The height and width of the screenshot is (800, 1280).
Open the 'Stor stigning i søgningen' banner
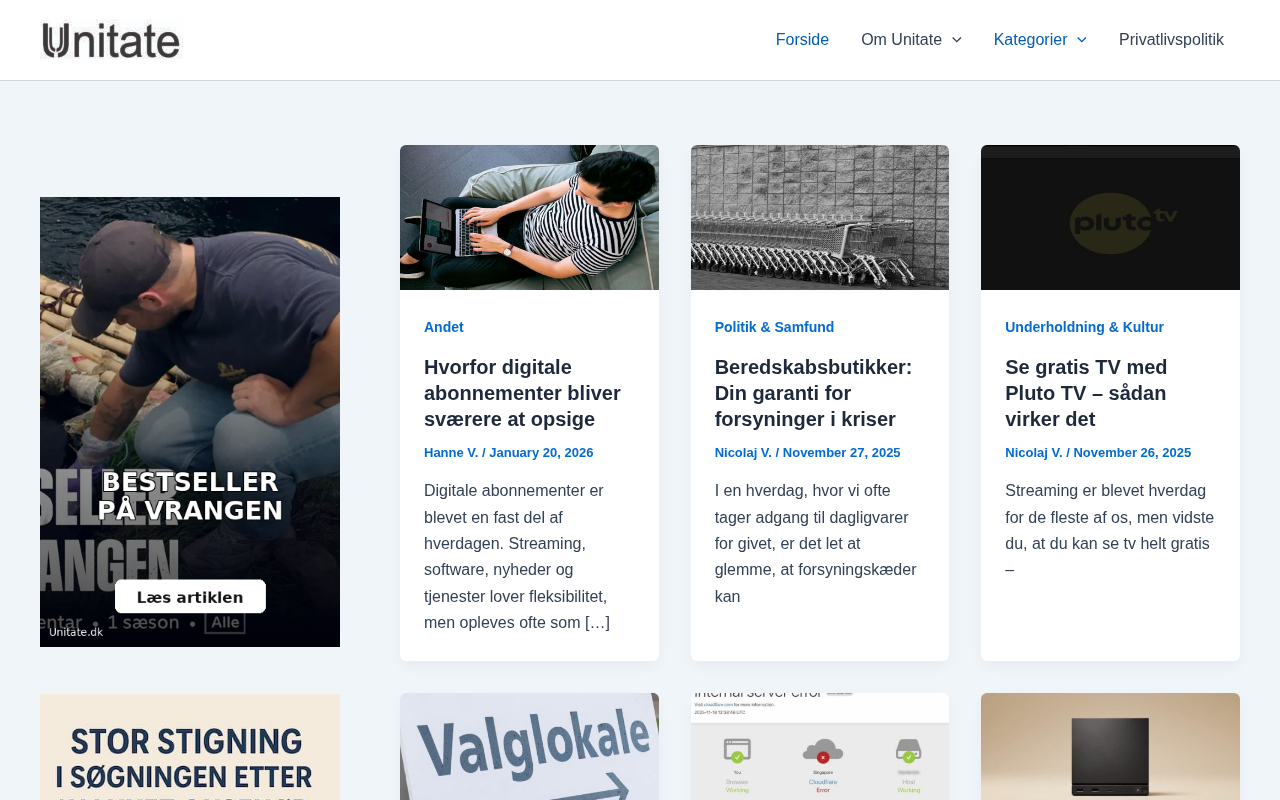coord(190,747)
